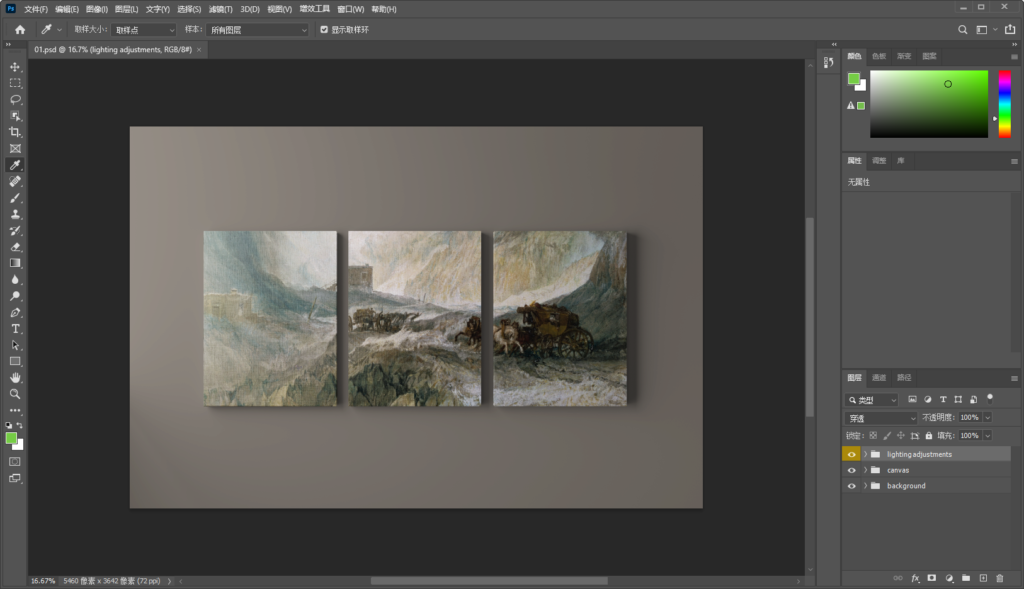Click the foreground color swatch in toolbar
The width and height of the screenshot is (1024, 589).
tap(11, 439)
